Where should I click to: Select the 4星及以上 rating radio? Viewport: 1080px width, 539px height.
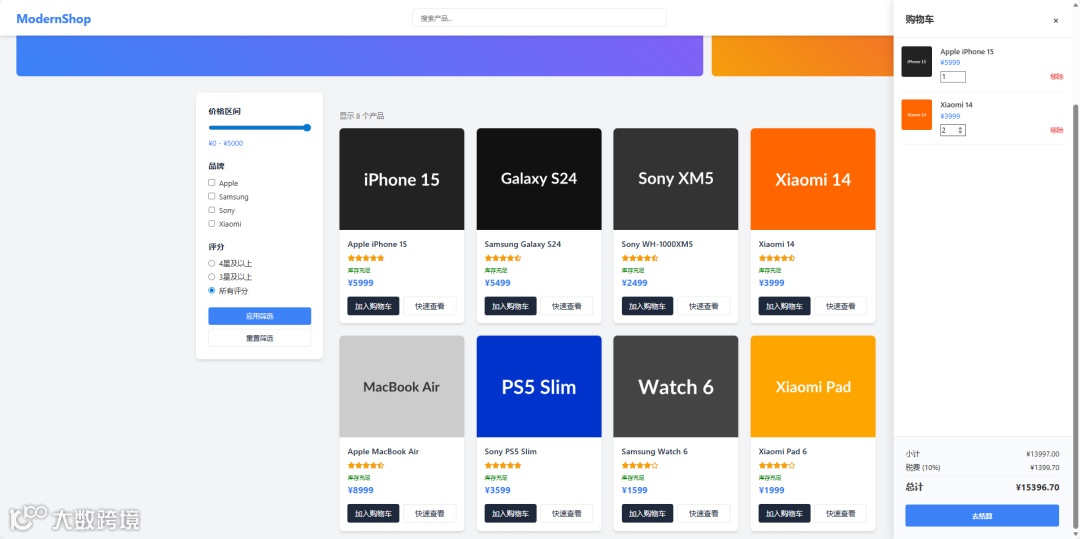[x=211, y=263]
